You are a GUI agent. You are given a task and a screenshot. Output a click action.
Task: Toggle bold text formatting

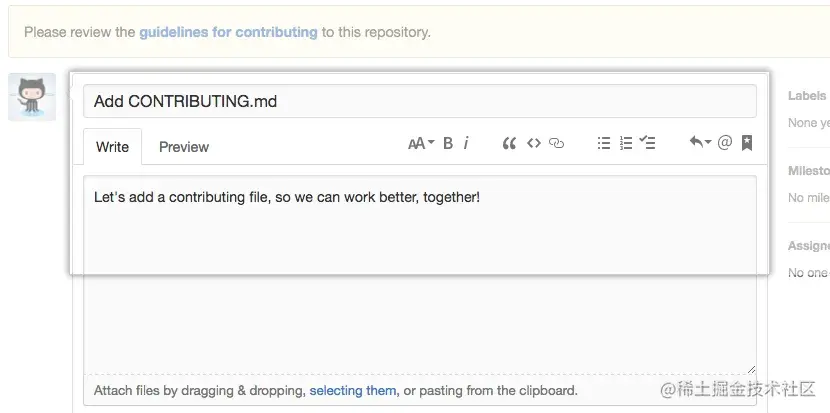click(448, 143)
